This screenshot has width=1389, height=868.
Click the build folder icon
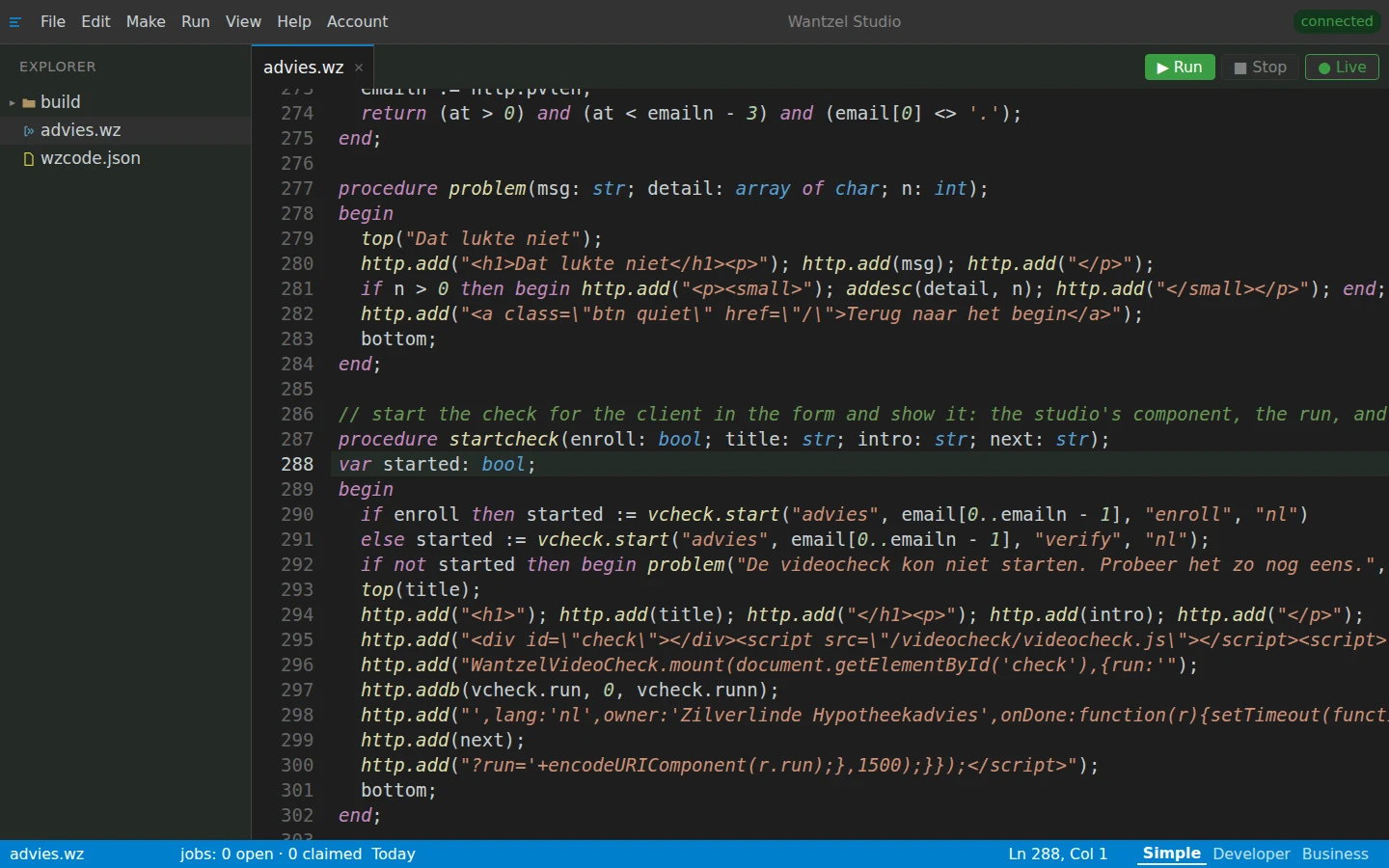(29, 102)
